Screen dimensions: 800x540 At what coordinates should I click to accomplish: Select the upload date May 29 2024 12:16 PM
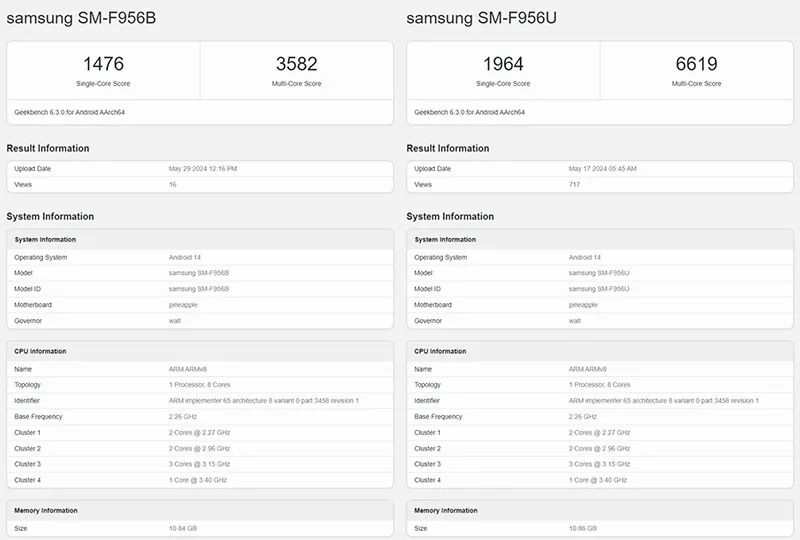click(203, 168)
